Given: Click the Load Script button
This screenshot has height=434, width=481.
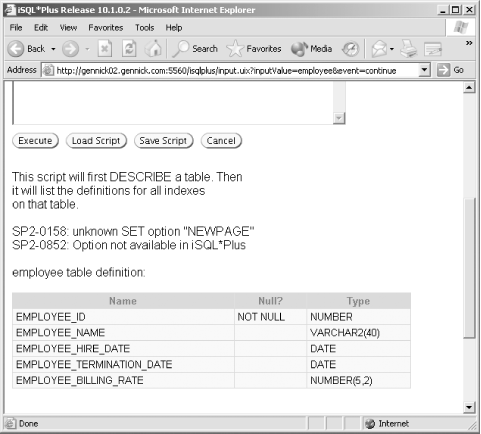Looking at the screenshot, I should click(96, 141).
